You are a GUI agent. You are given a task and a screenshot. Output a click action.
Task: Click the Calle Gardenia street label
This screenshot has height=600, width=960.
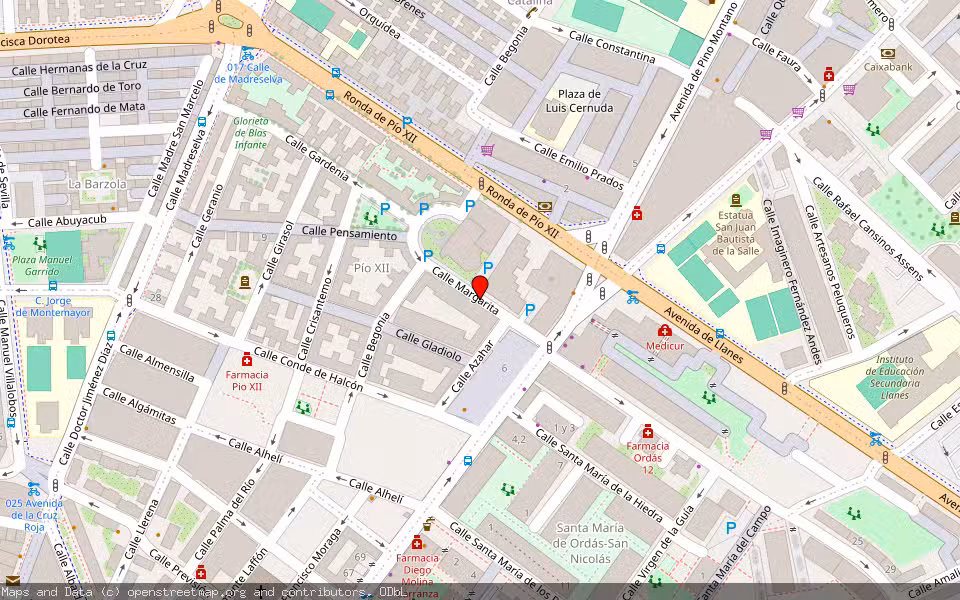317,158
